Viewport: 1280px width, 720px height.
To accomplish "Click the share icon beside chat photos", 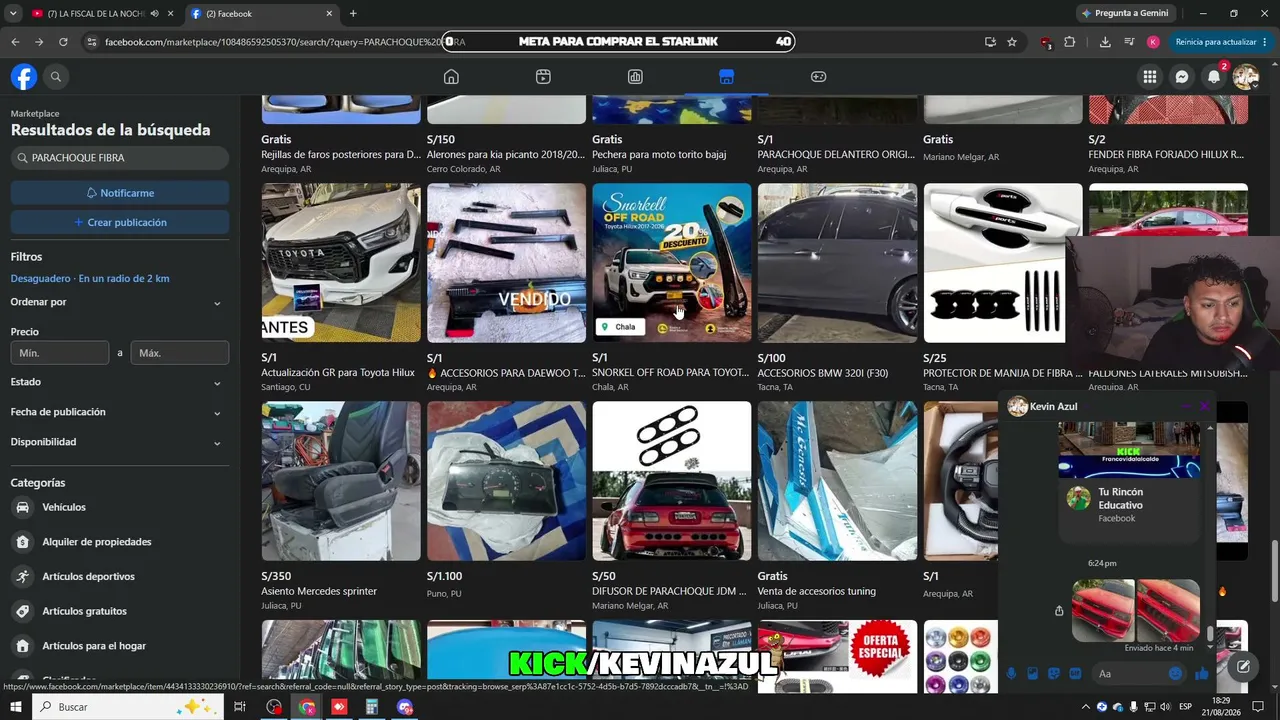I will pyautogui.click(x=1059, y=611).
